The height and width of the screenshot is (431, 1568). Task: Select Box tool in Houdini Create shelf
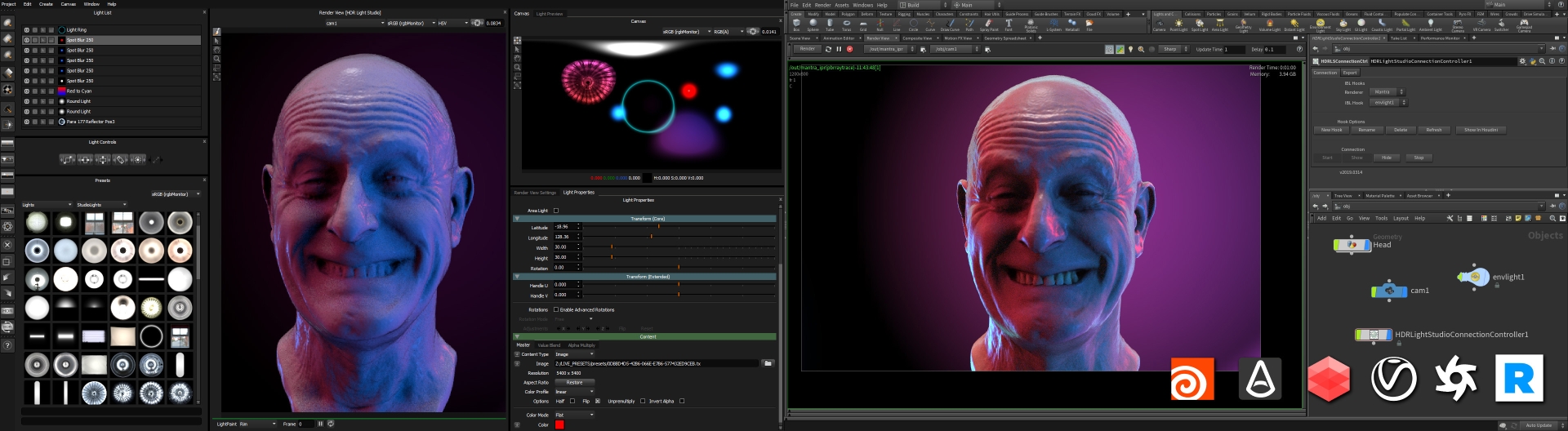[x=796, y=24]
